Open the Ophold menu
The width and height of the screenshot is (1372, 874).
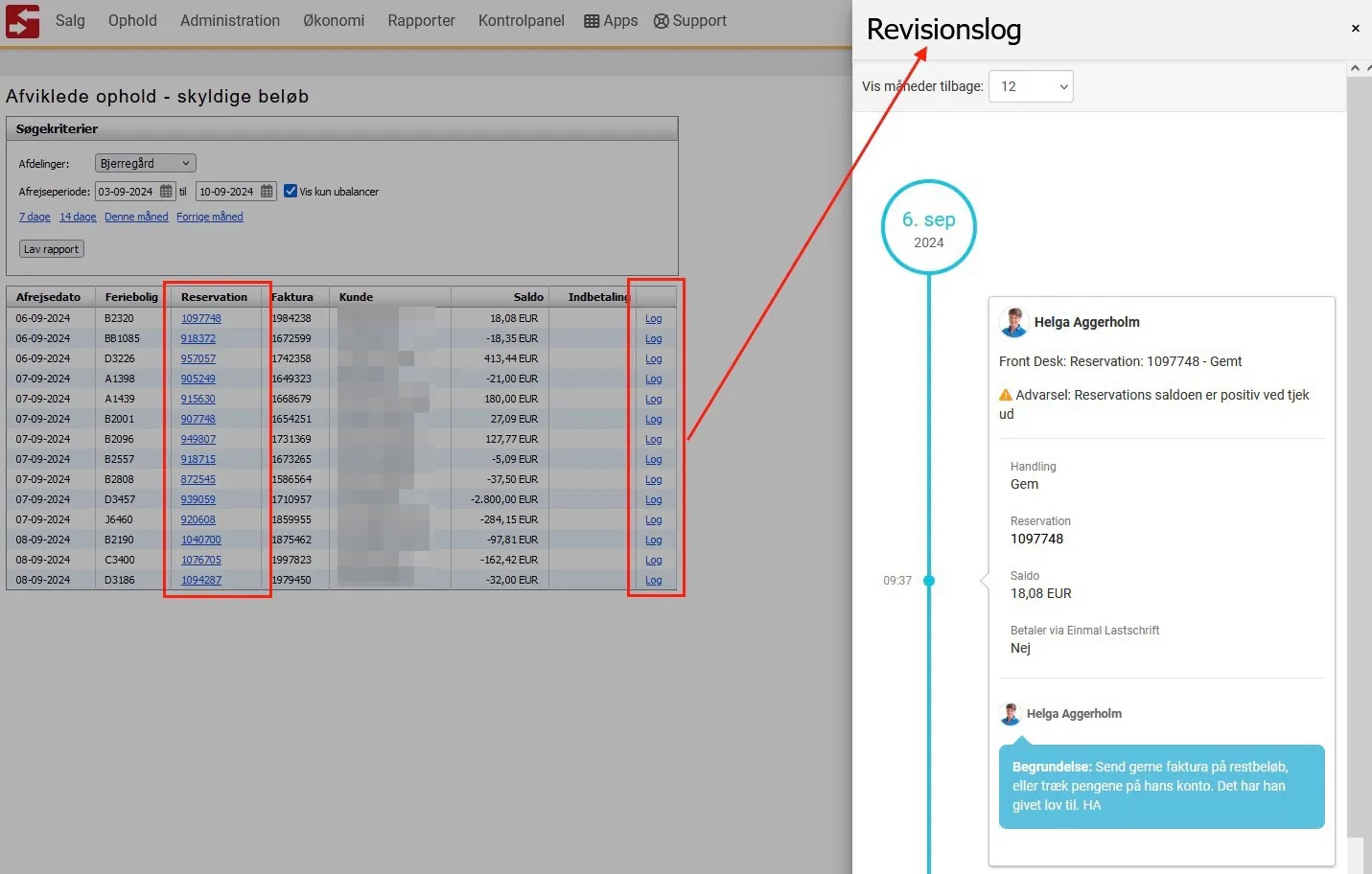tap(132, 21)
